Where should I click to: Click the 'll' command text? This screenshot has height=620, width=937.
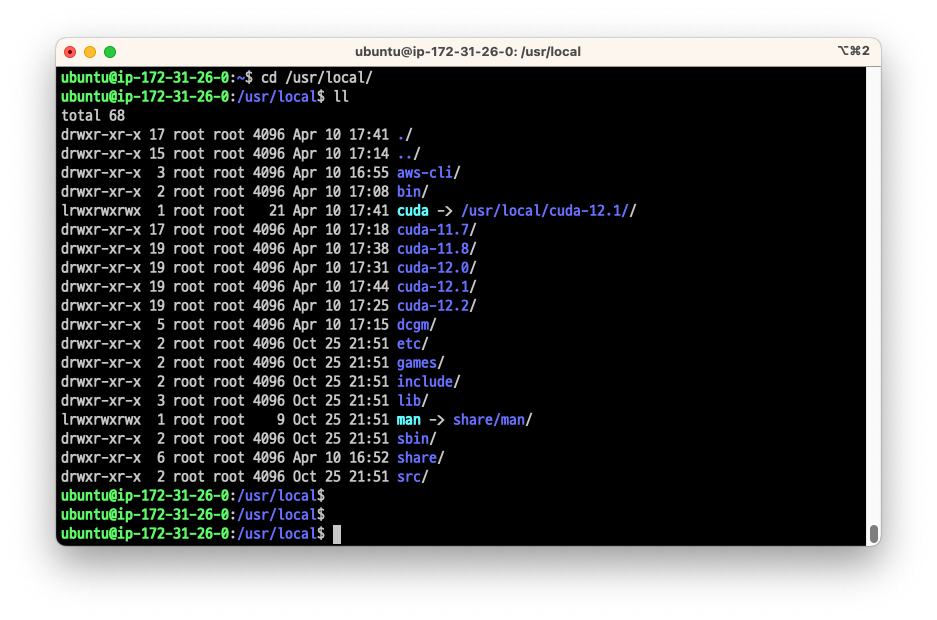coord(341,97)
